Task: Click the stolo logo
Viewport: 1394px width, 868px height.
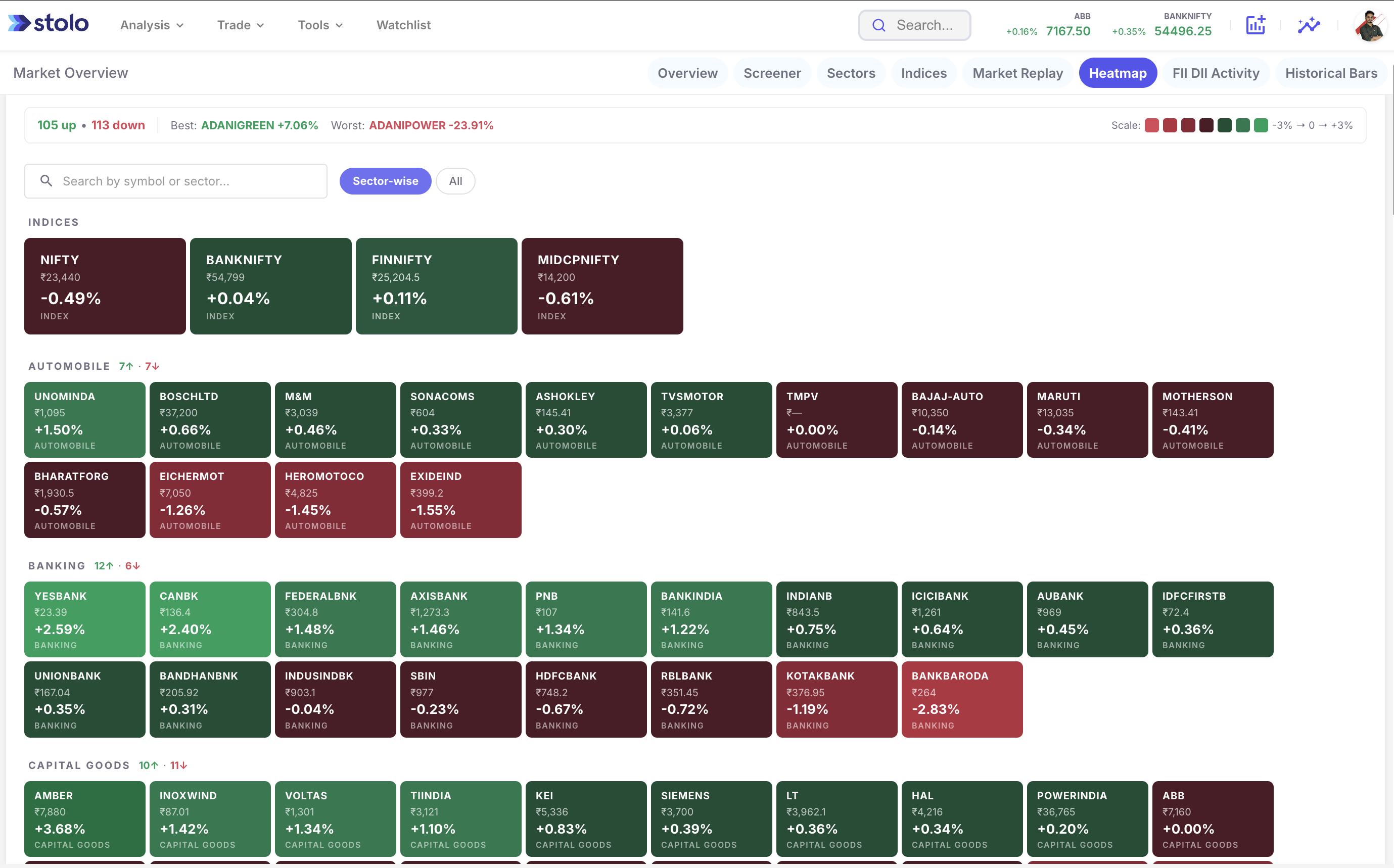Action: (48, 24)
